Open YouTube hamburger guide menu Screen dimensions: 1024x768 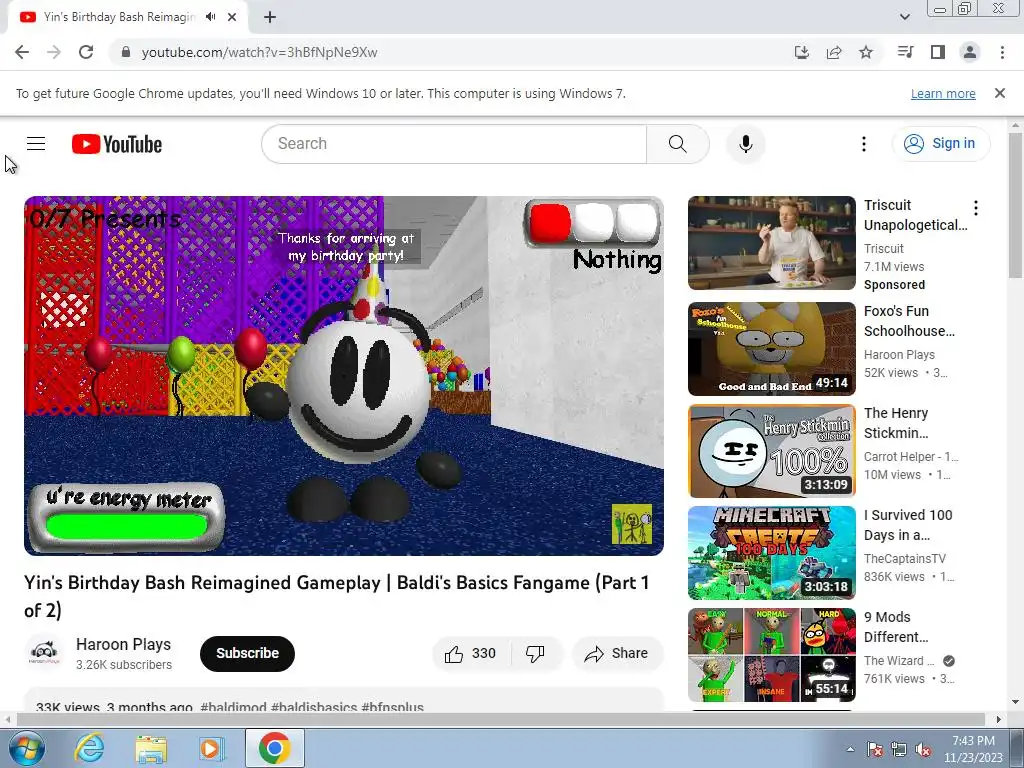(x=36, y=143)
